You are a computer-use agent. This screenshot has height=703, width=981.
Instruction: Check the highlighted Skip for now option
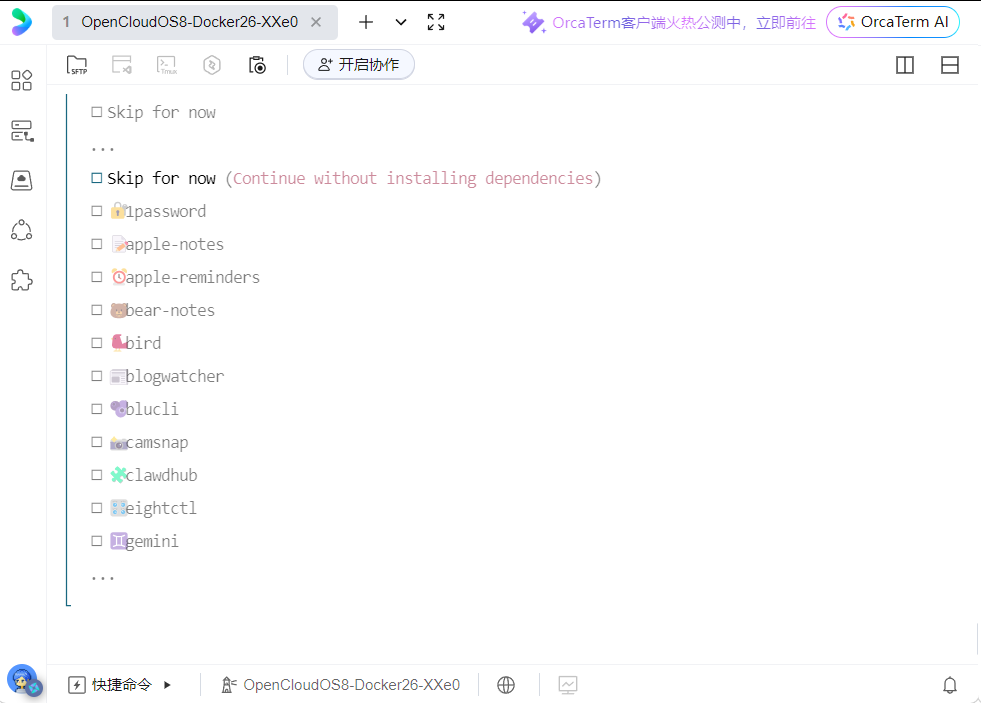[x=96, y=178]
